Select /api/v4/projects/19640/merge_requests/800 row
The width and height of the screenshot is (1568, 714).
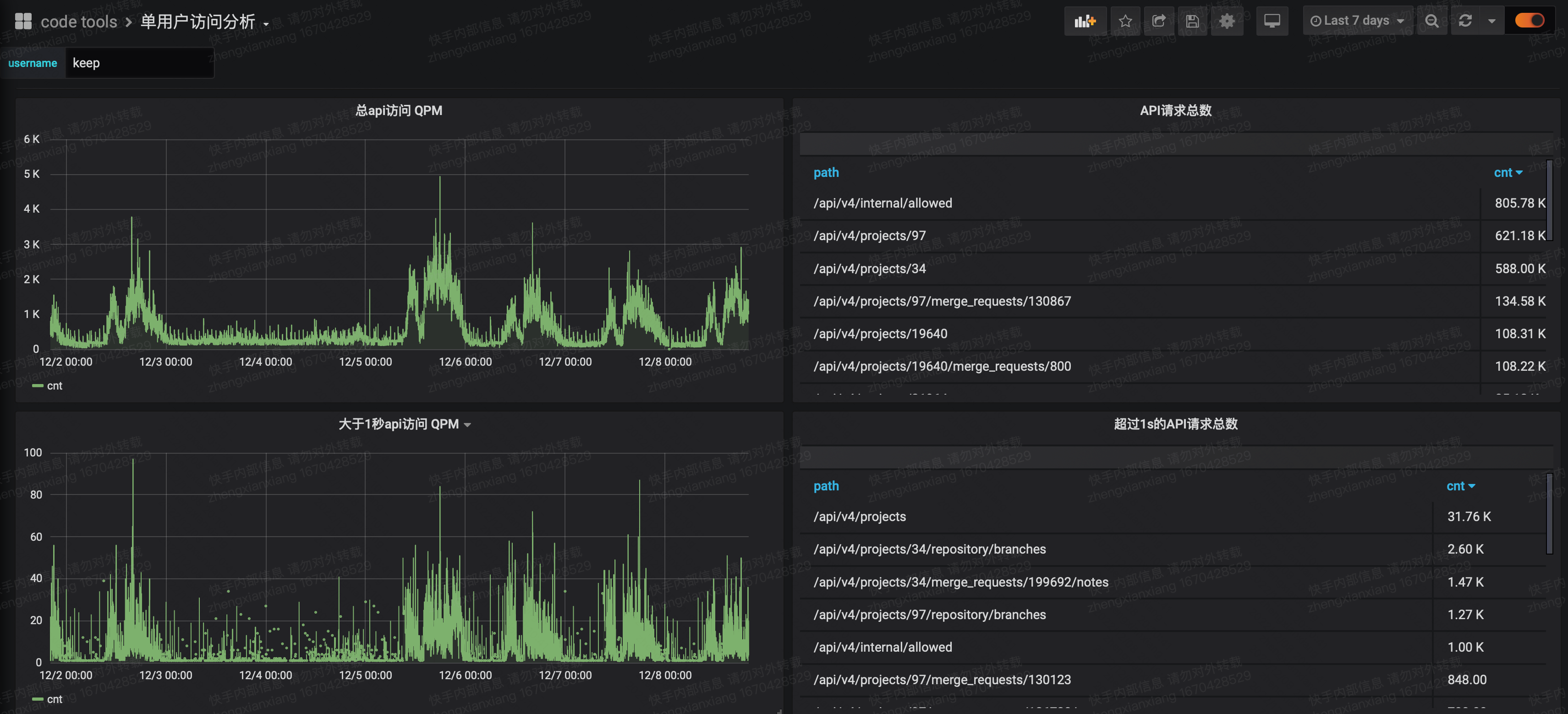1173,367
